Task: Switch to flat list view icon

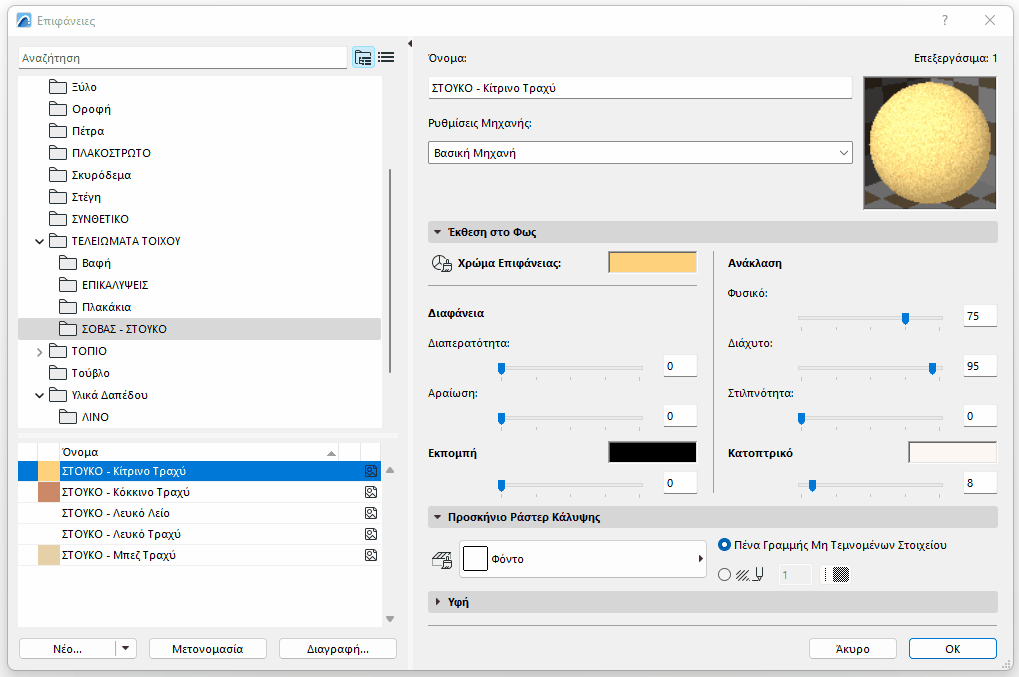Action: [x=386, y=58]
